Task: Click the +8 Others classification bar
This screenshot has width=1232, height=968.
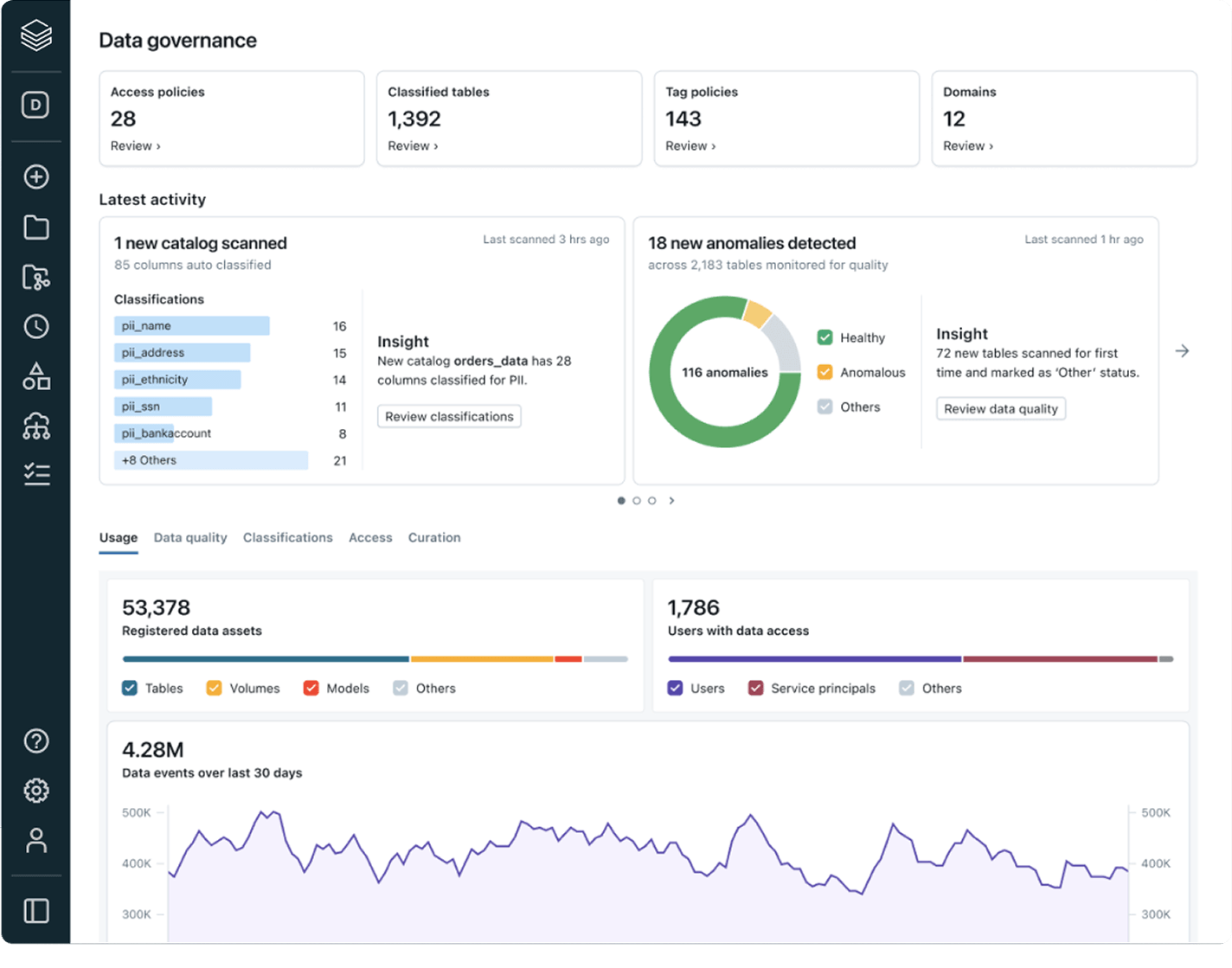Action: tap(211, 460)
